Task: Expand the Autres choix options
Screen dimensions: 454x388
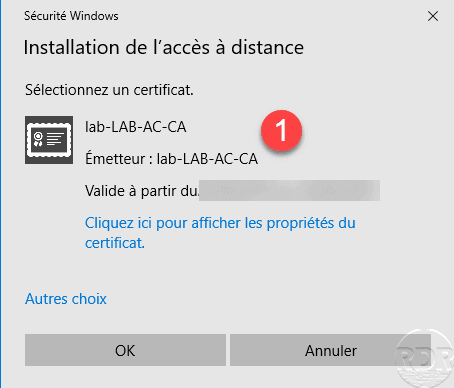Action: (66, 299)
